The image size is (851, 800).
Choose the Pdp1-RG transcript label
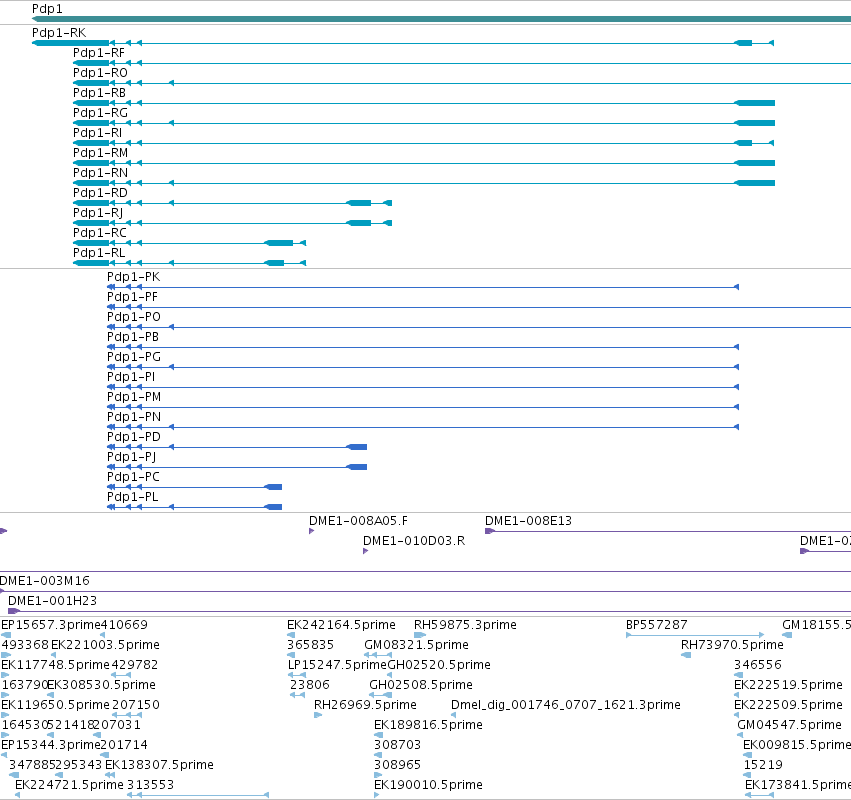point(100,113)
